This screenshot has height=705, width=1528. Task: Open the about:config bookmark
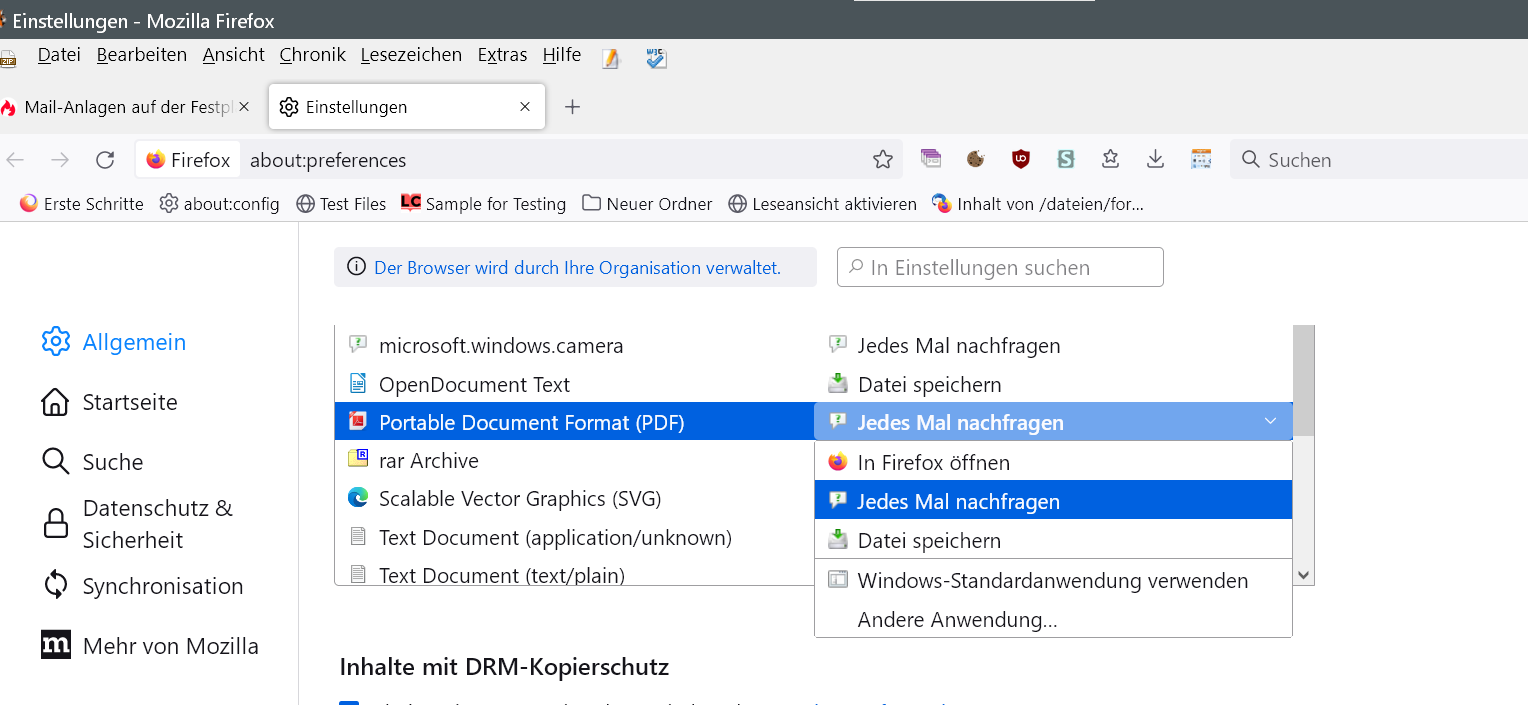point(220,204)
